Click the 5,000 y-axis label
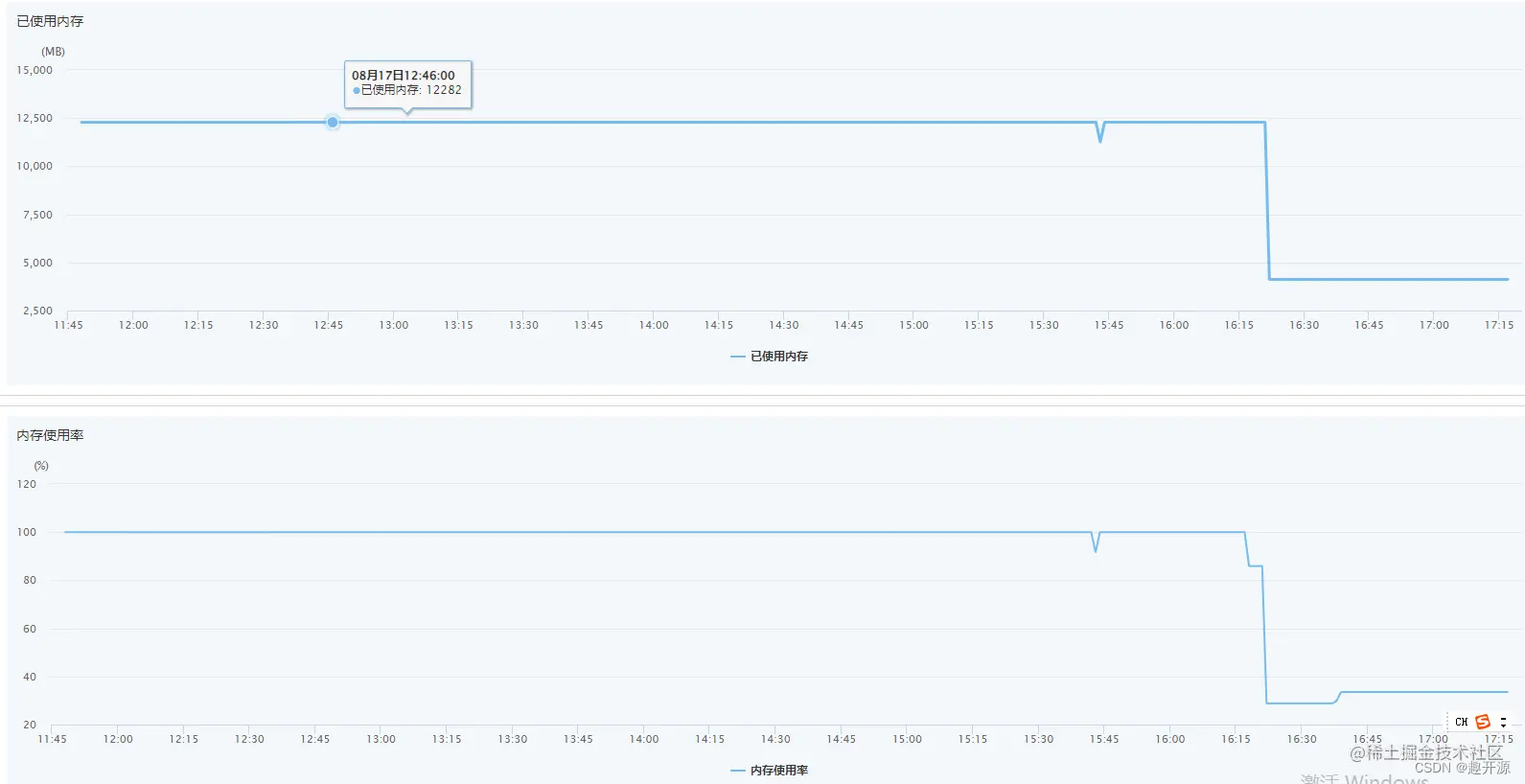This screenshot has height=784, width=1525. click(x=37, y=263)
